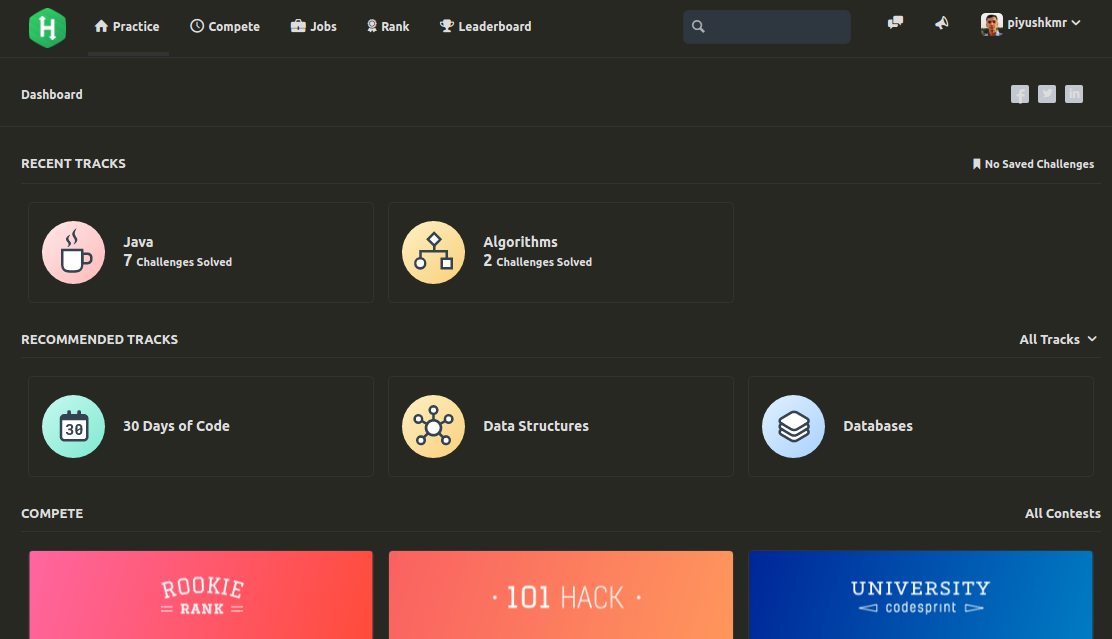Open the chat messages panel
The height and width of the screenshot is (639, 1112).
point(894,22)
